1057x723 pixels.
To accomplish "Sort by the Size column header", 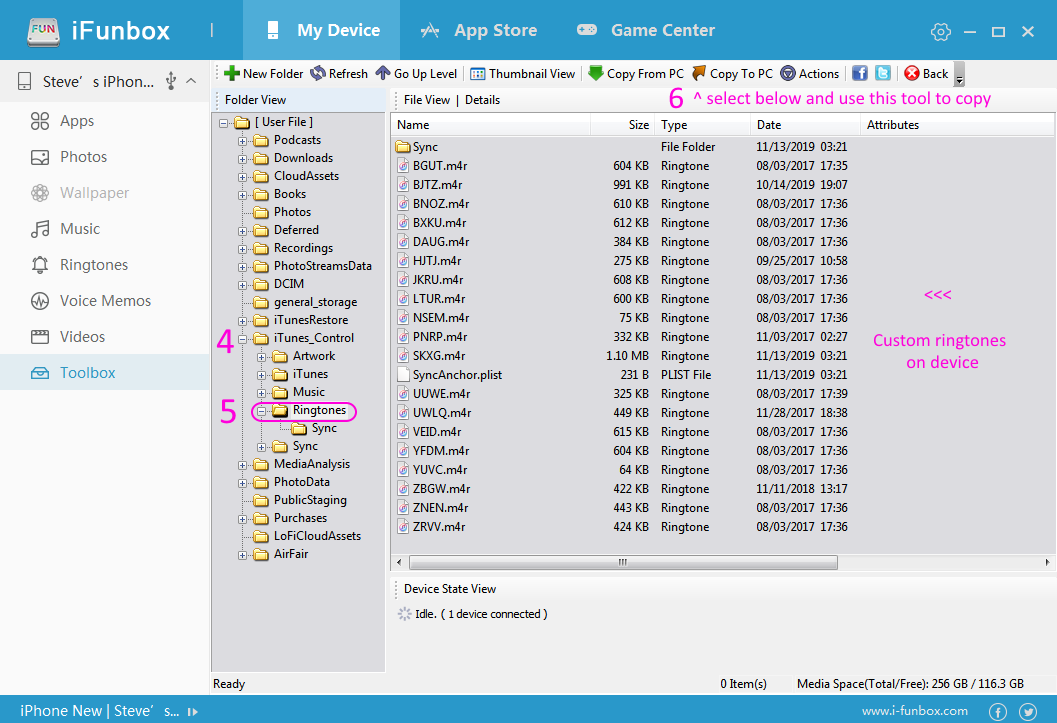I will pos(624,125).
